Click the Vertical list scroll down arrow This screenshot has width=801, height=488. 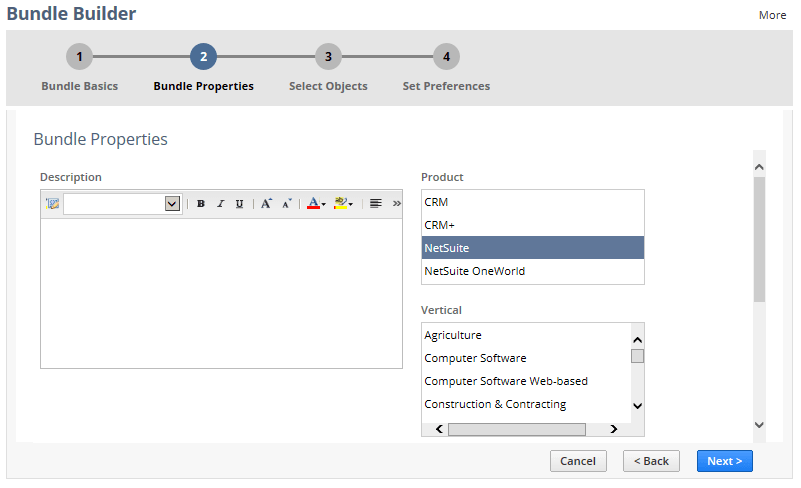pos(638,406)
